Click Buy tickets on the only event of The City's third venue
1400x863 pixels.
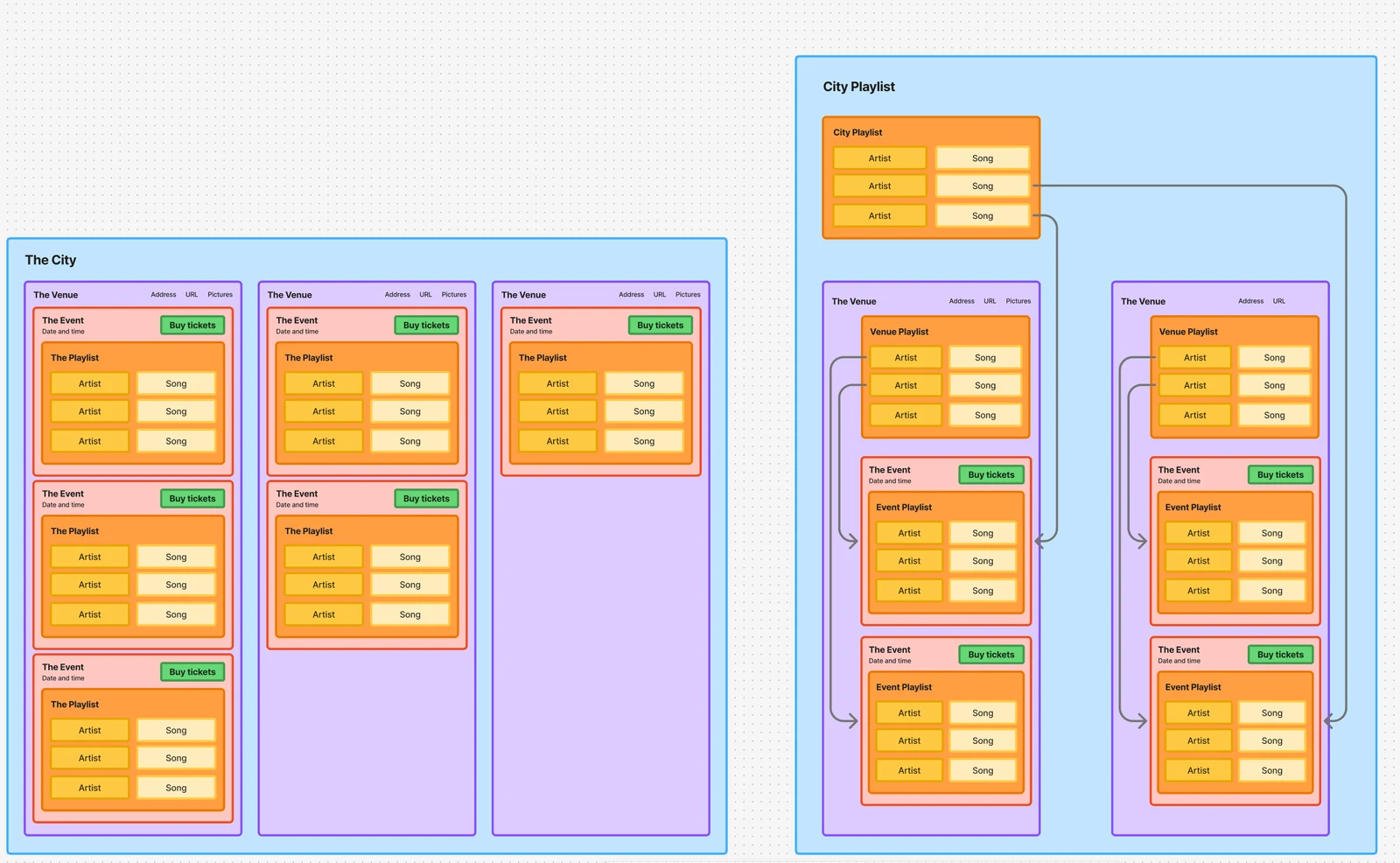point(661,326)
